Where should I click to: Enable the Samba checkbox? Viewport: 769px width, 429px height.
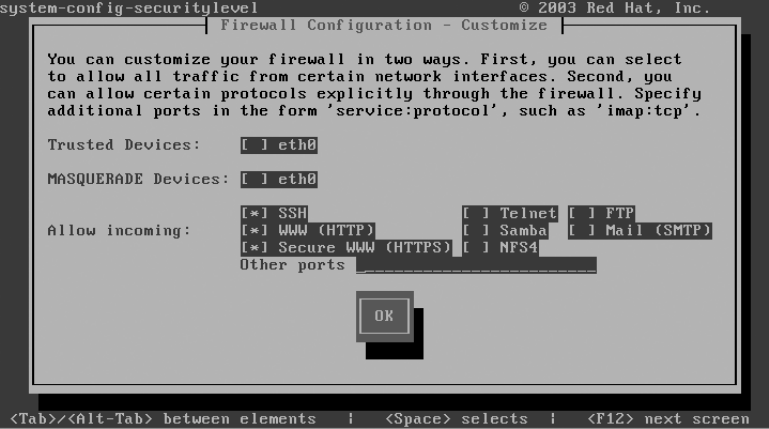(505, 230)
